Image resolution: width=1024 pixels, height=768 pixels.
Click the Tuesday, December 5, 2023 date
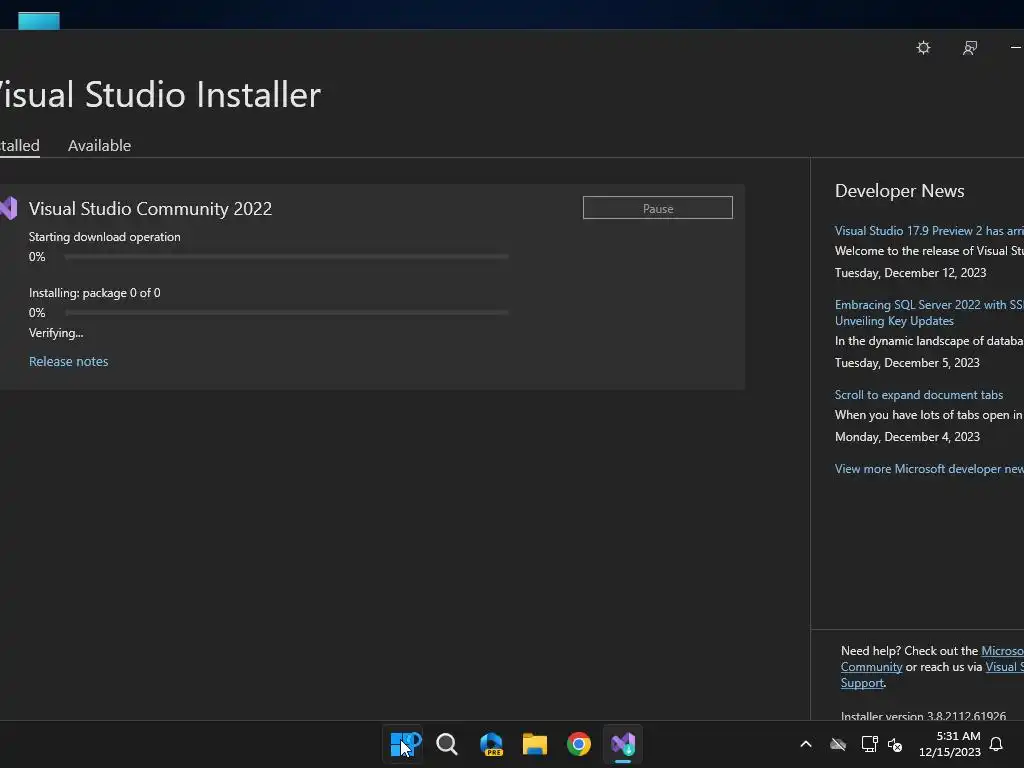(907, 362)
